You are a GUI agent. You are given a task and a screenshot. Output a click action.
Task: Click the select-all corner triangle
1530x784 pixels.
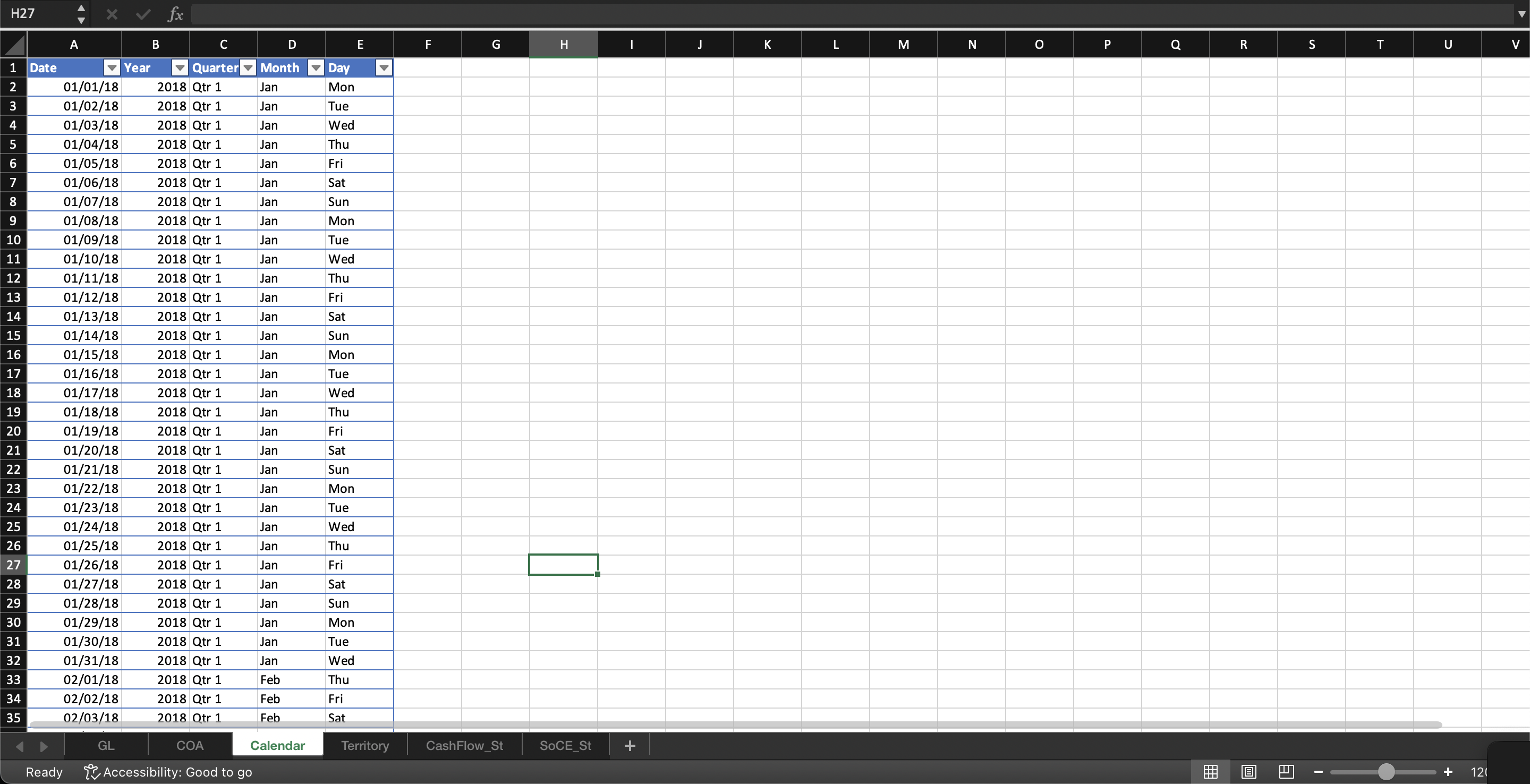[14, 44]
